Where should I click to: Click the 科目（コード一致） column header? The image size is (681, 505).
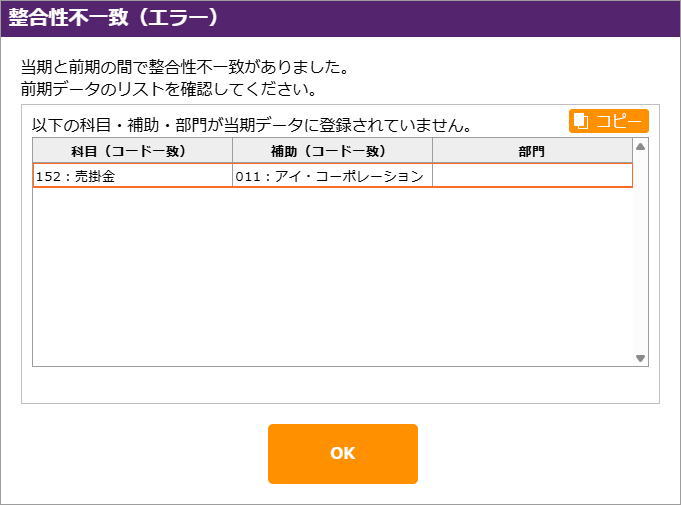tap(133, 151)
